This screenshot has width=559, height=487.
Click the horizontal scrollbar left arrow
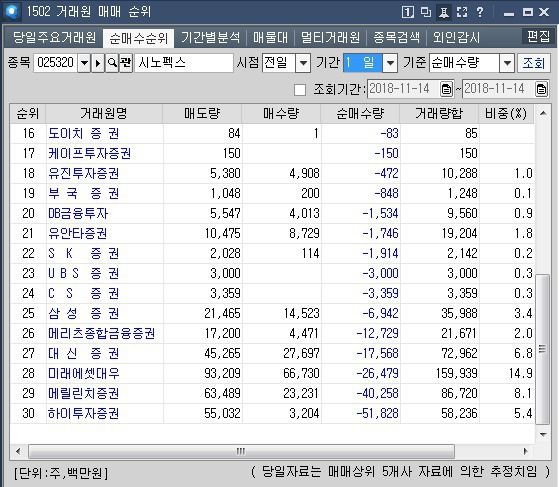click(x=19, y=451)
